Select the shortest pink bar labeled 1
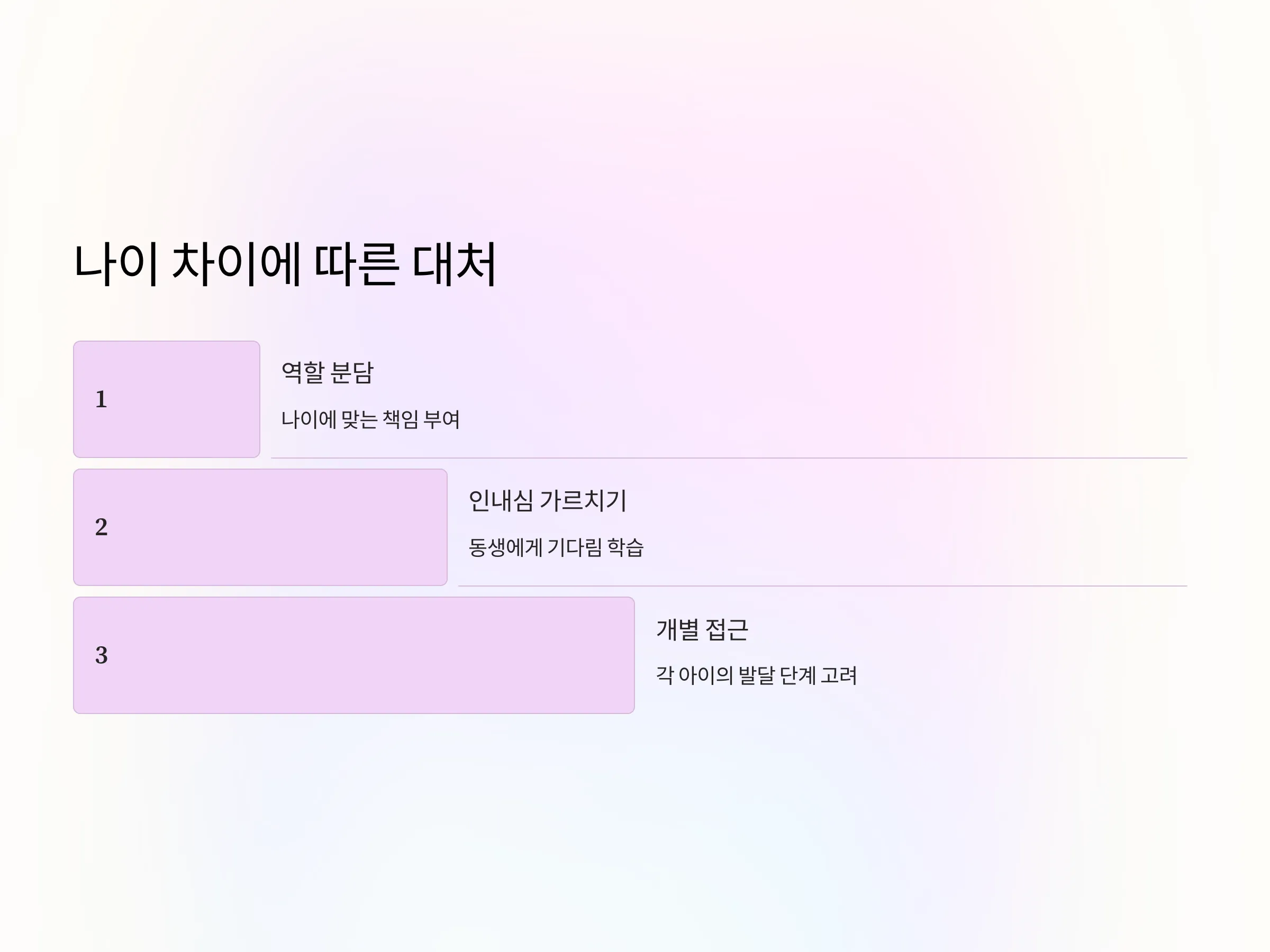This screenshot has width=1270, height=952. click(167, 399)
